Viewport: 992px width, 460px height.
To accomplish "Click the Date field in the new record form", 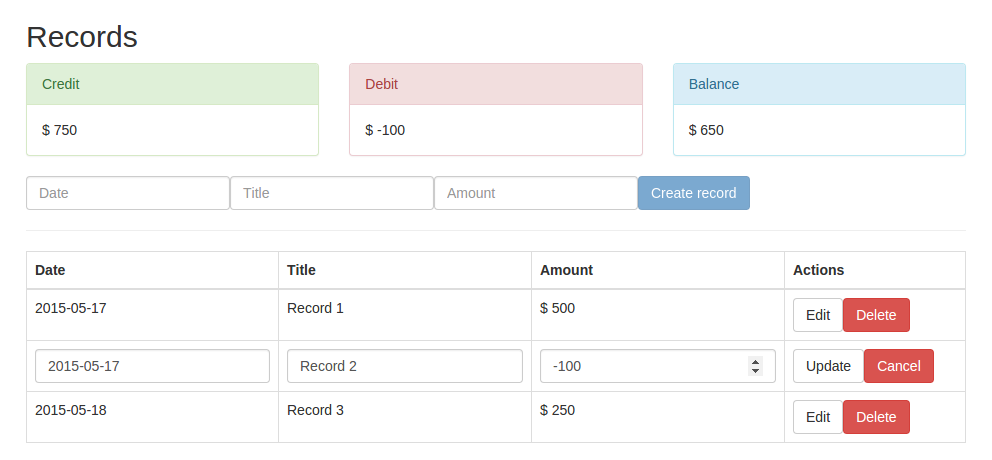I will pyautogui.click(x=128, y=193).
